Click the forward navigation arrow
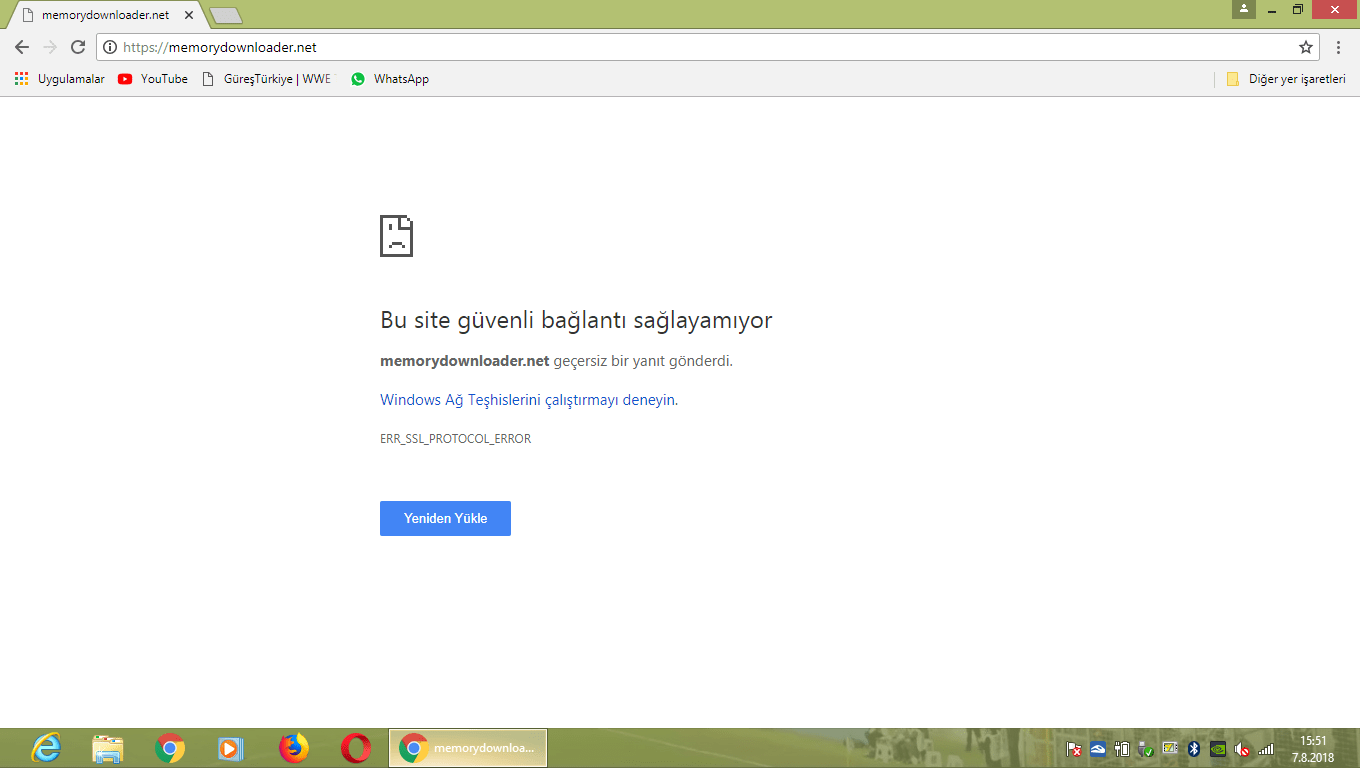Image resolution: width=1360 pixels, height=768 pixels. coord(50,47)
